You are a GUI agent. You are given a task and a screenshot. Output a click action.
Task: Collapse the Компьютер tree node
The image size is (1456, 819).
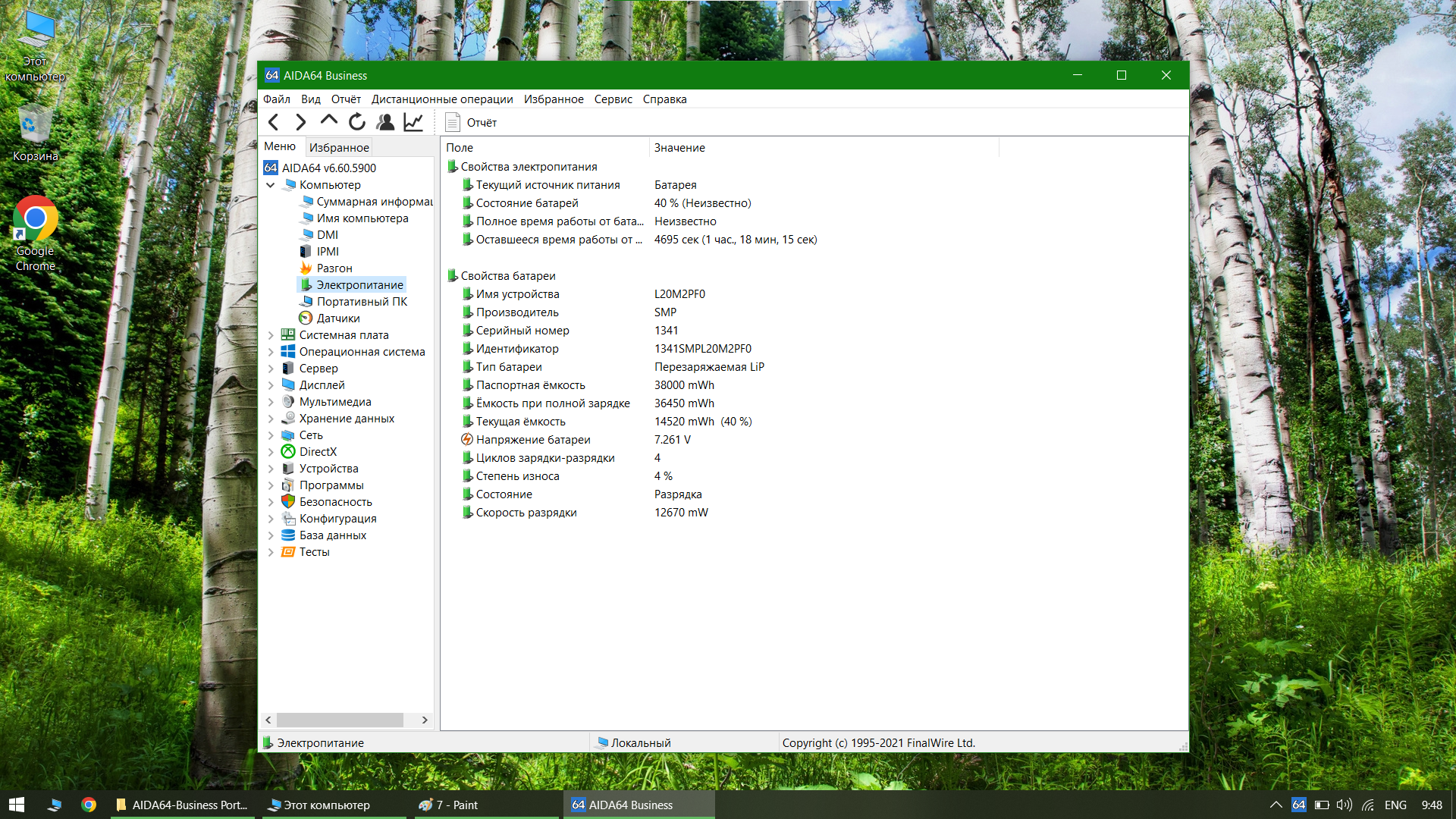coord(271,185)
